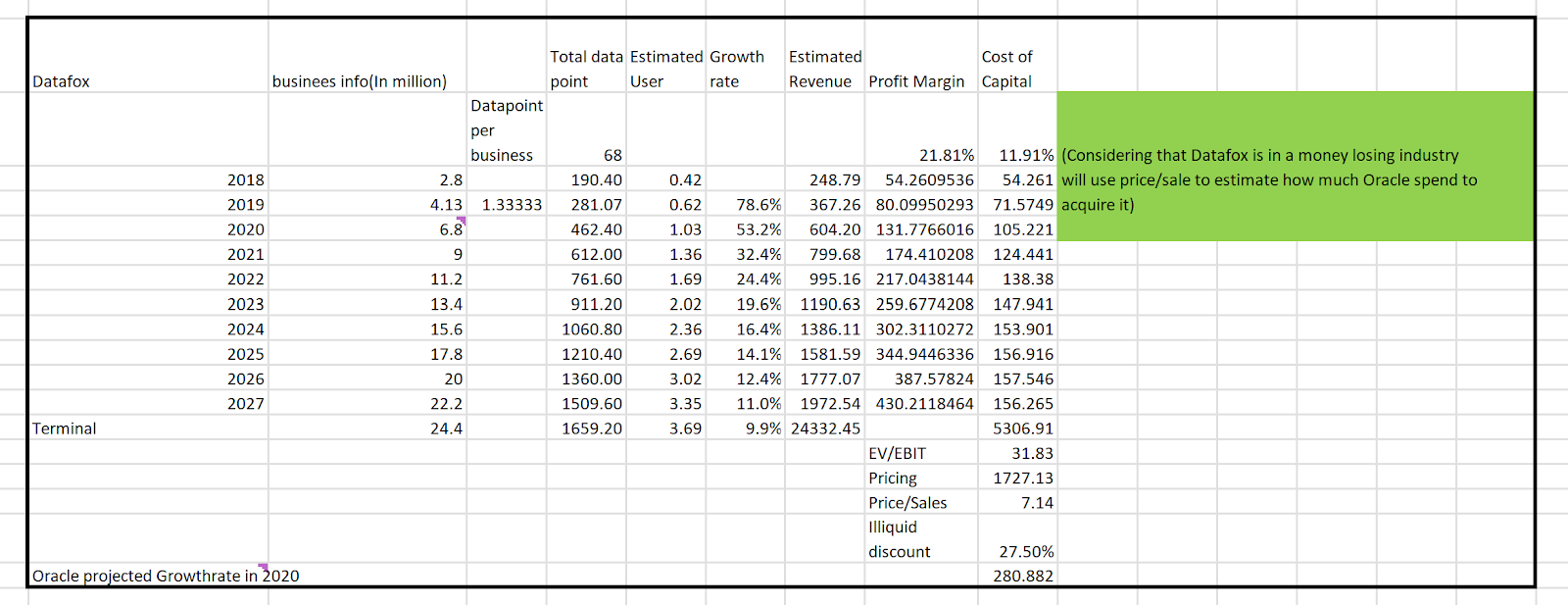Click the 5306.91 terminal value cell

click(x=1017, y=428)
